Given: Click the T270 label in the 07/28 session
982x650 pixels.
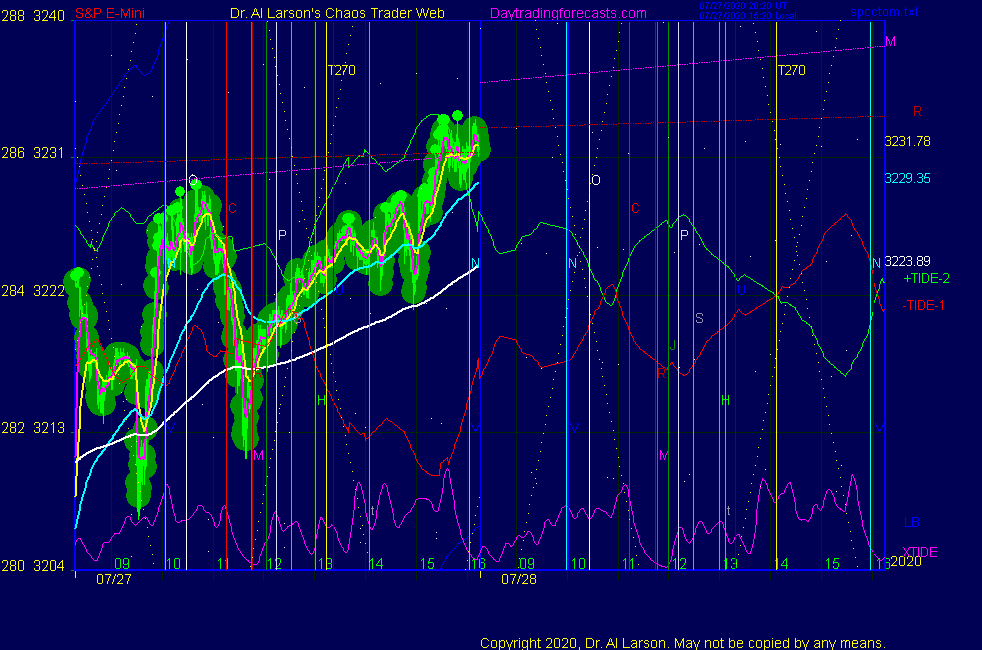Looking at the screenshot, I should pos(791,70).
